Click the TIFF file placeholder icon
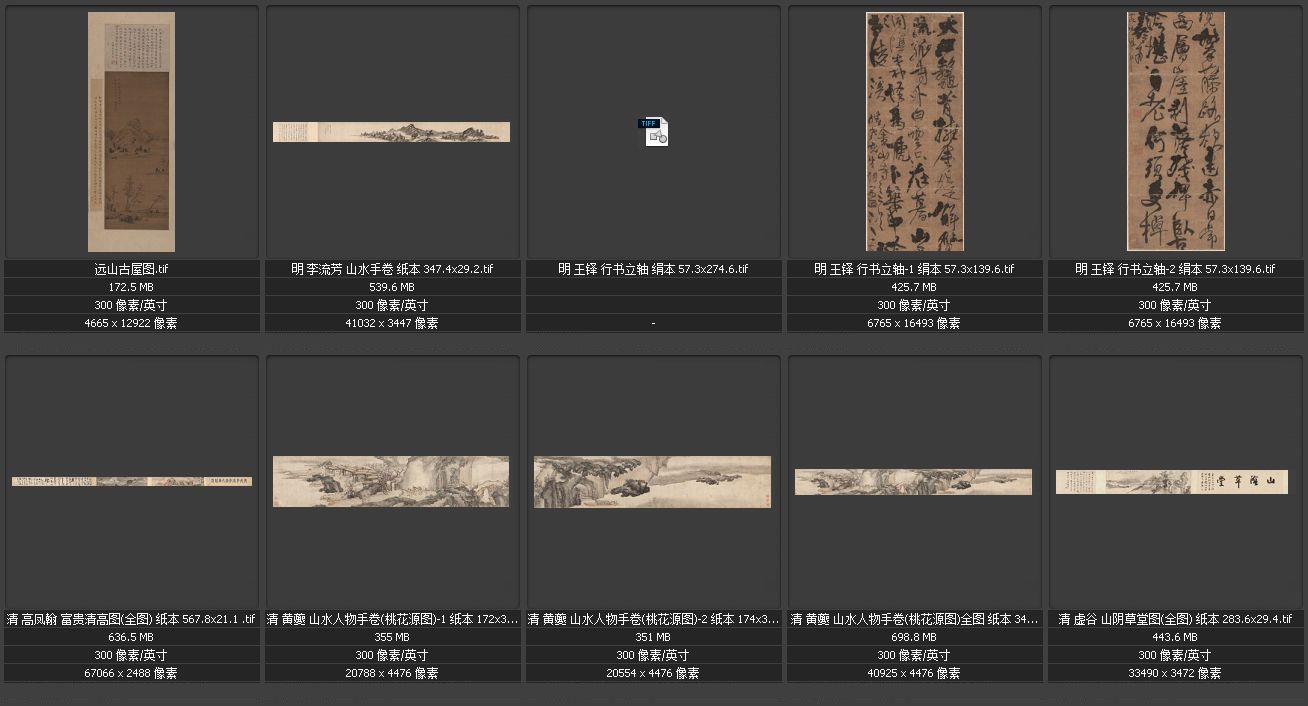 click(x=656, y=132)
